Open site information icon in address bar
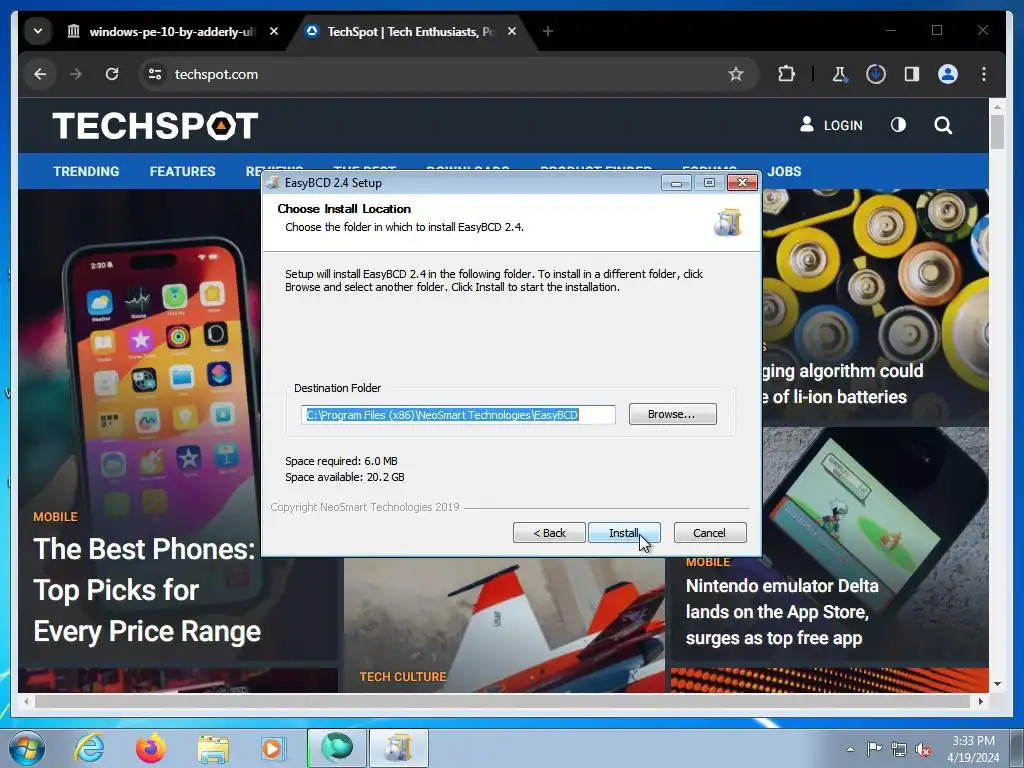This screenshot has width=1024, height=768. click(155, 74)
